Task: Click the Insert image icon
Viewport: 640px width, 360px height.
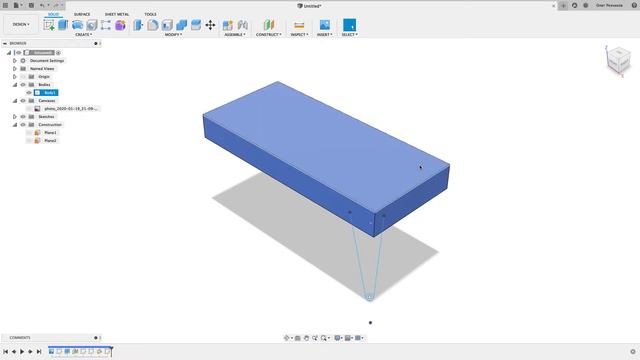Action: coord(324,25)
